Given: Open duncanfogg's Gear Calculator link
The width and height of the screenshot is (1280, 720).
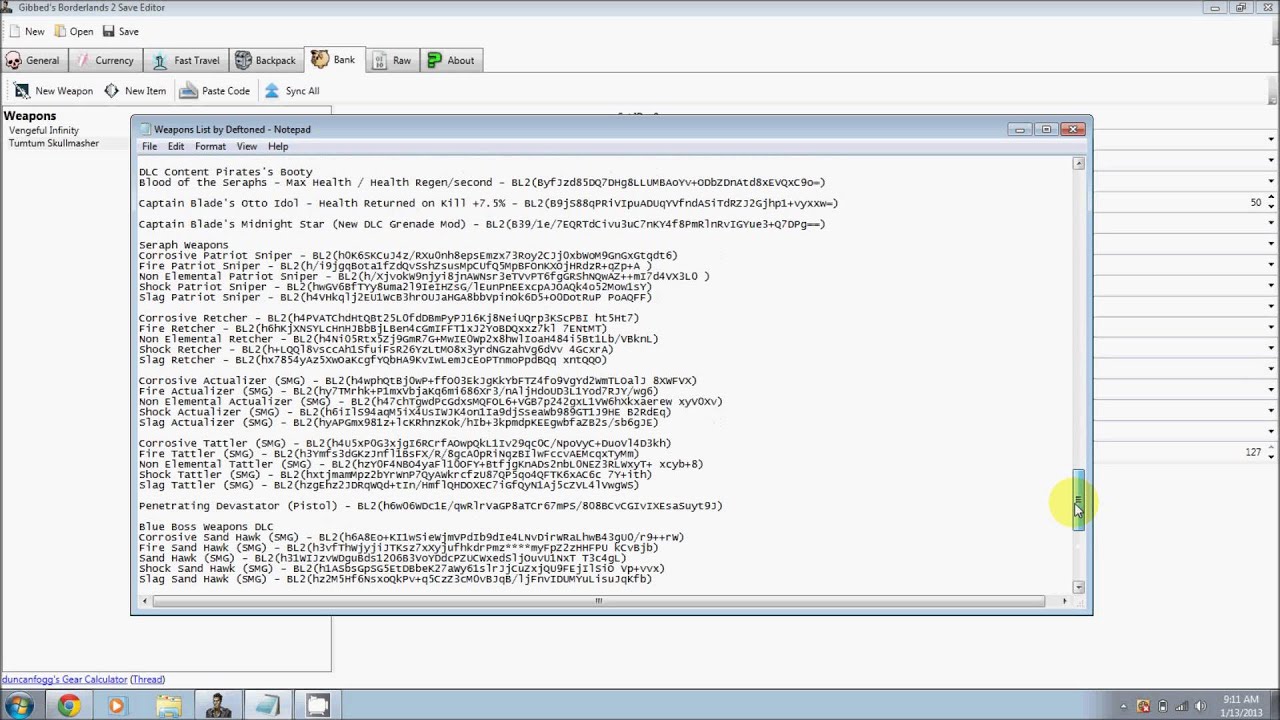Looking at the screenshot, I should click(64, 680).
